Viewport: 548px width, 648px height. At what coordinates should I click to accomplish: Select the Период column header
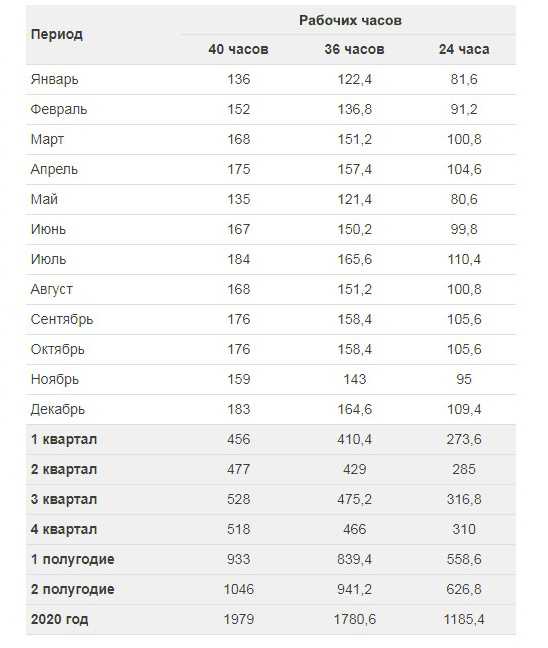pos(57,35)
